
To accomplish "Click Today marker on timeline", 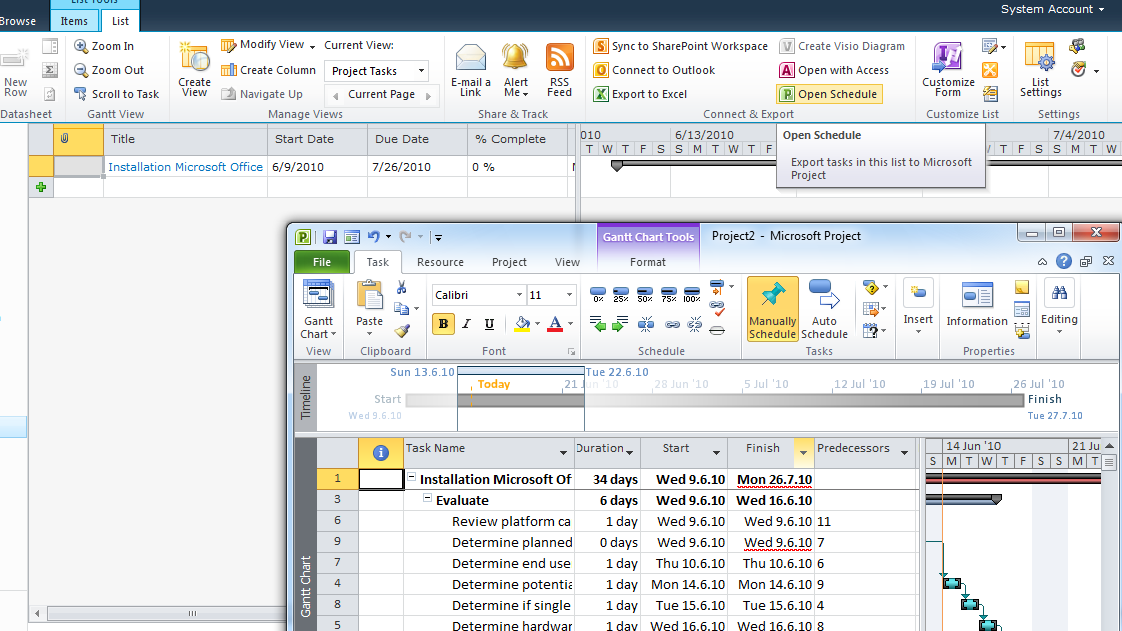I will click(494, 384).
